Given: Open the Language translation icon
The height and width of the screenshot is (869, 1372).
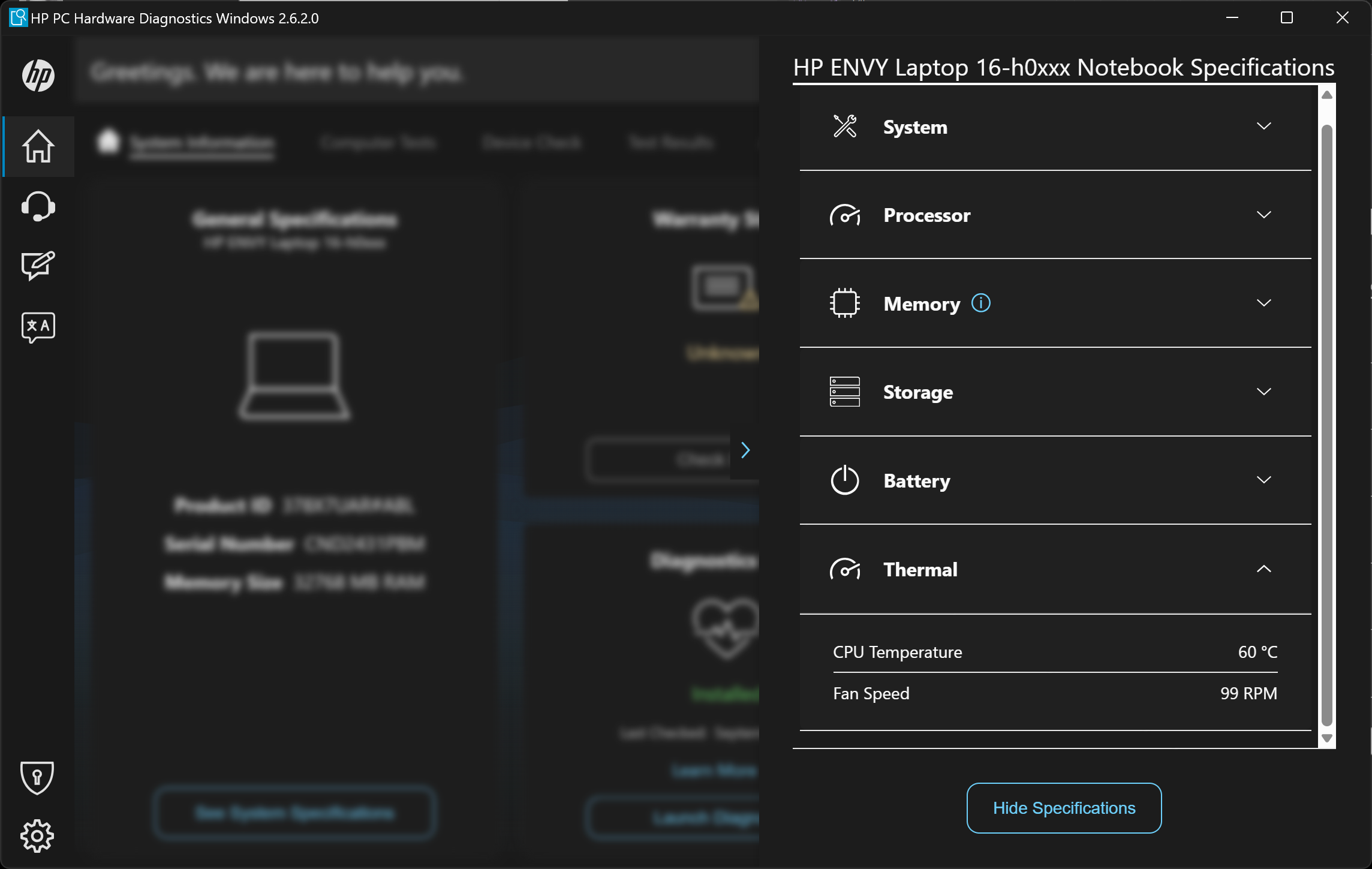Looking at the screenshot, I should (x=38, y=327).
